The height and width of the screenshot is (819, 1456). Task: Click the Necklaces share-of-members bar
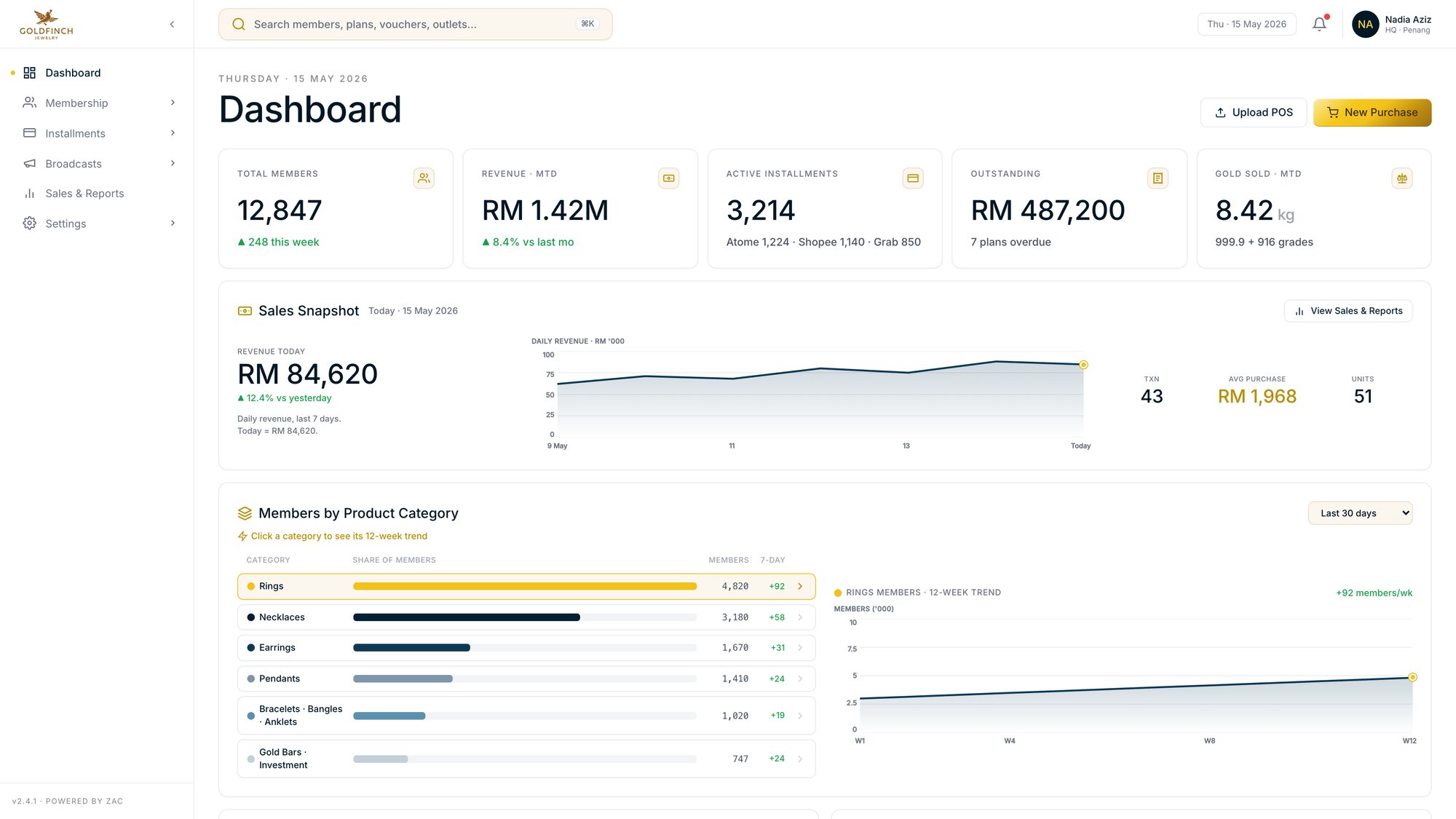pos(525,617)
